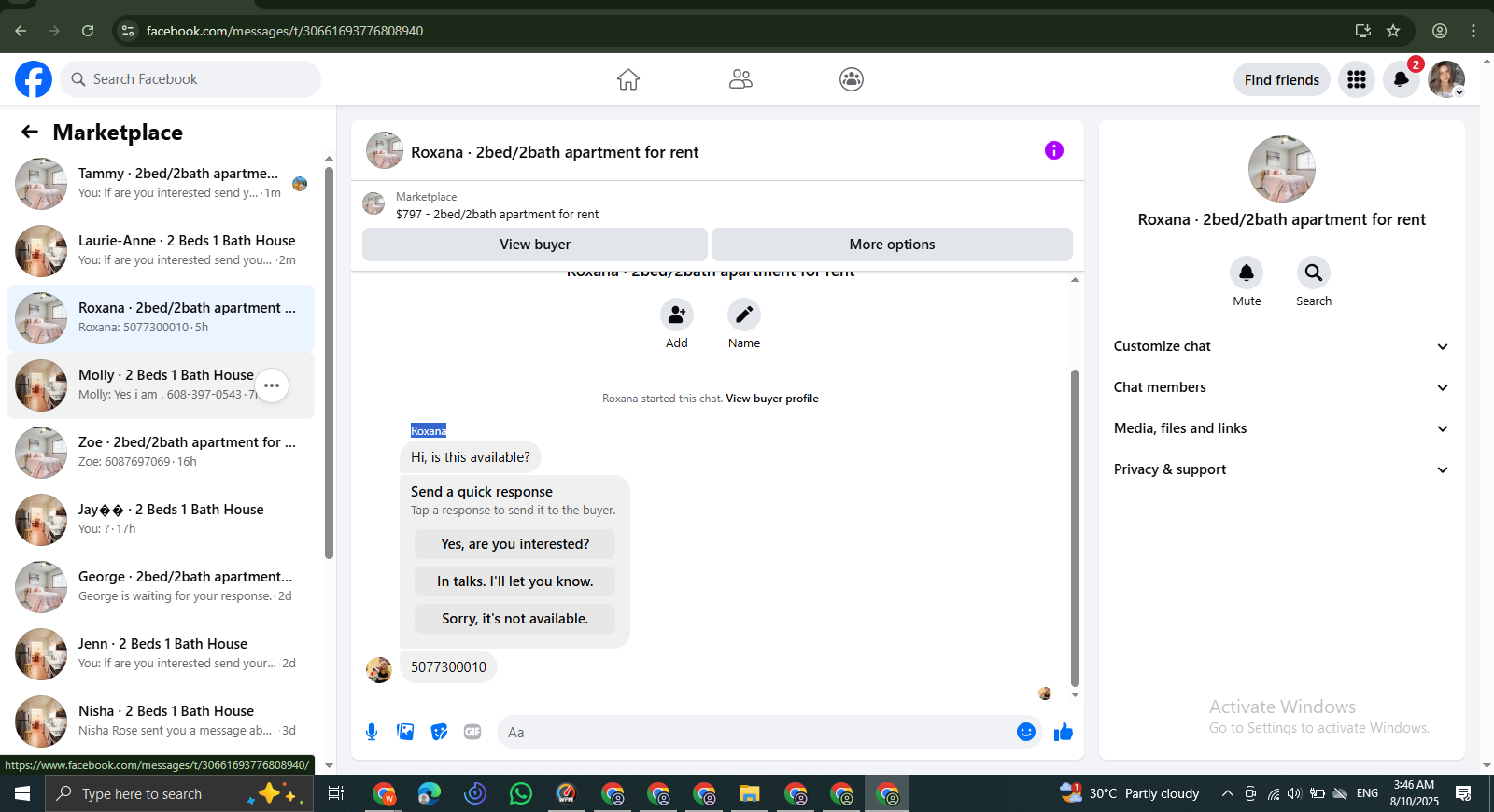
Task: Open the taskbar clock showing 3:46 AM
Action: pyautogui.click(x=1414, y=793)
